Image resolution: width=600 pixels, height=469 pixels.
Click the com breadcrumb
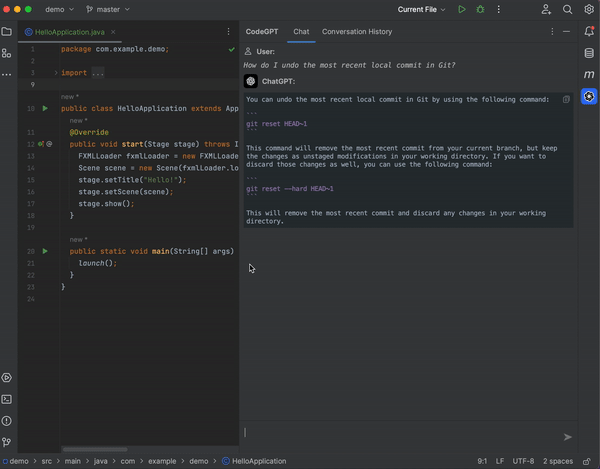coord(128,461)
